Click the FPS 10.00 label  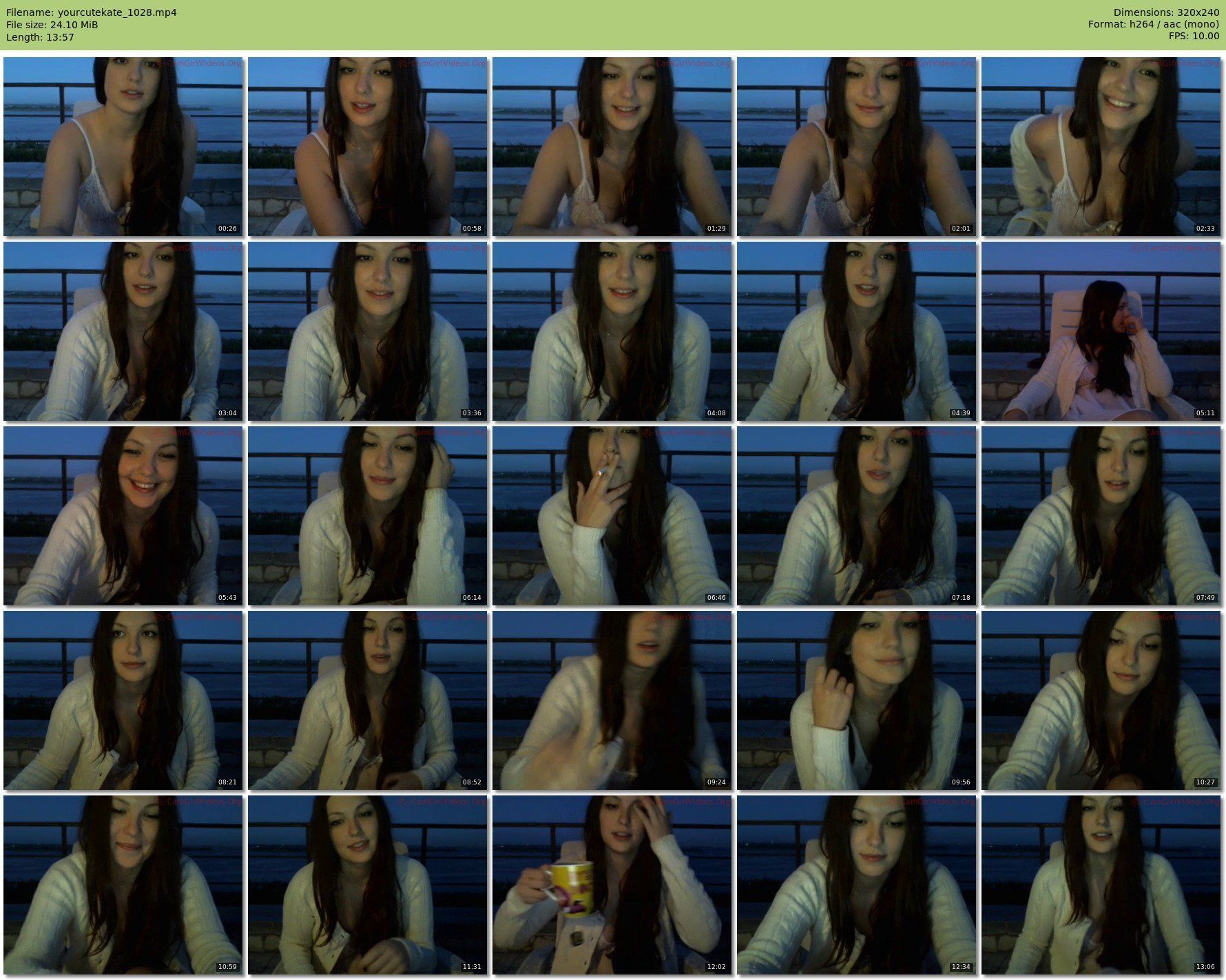pyautogui.click(x=1194, y=36)
